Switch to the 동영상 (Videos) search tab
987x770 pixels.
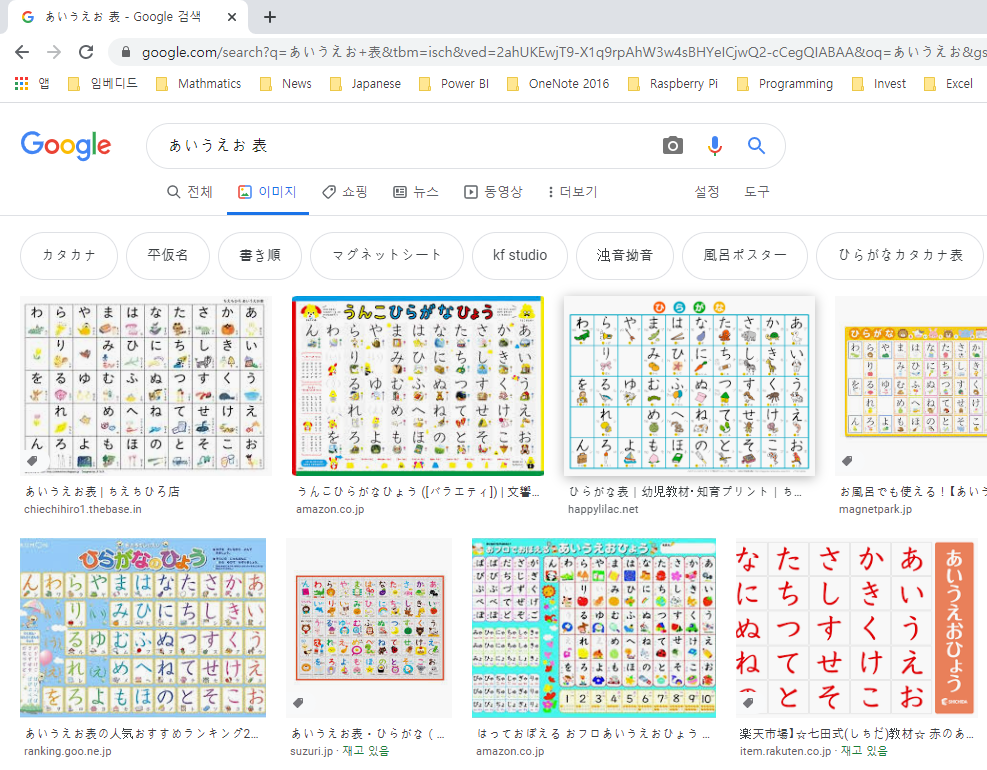pyautogui.click(x=493, y=192)
